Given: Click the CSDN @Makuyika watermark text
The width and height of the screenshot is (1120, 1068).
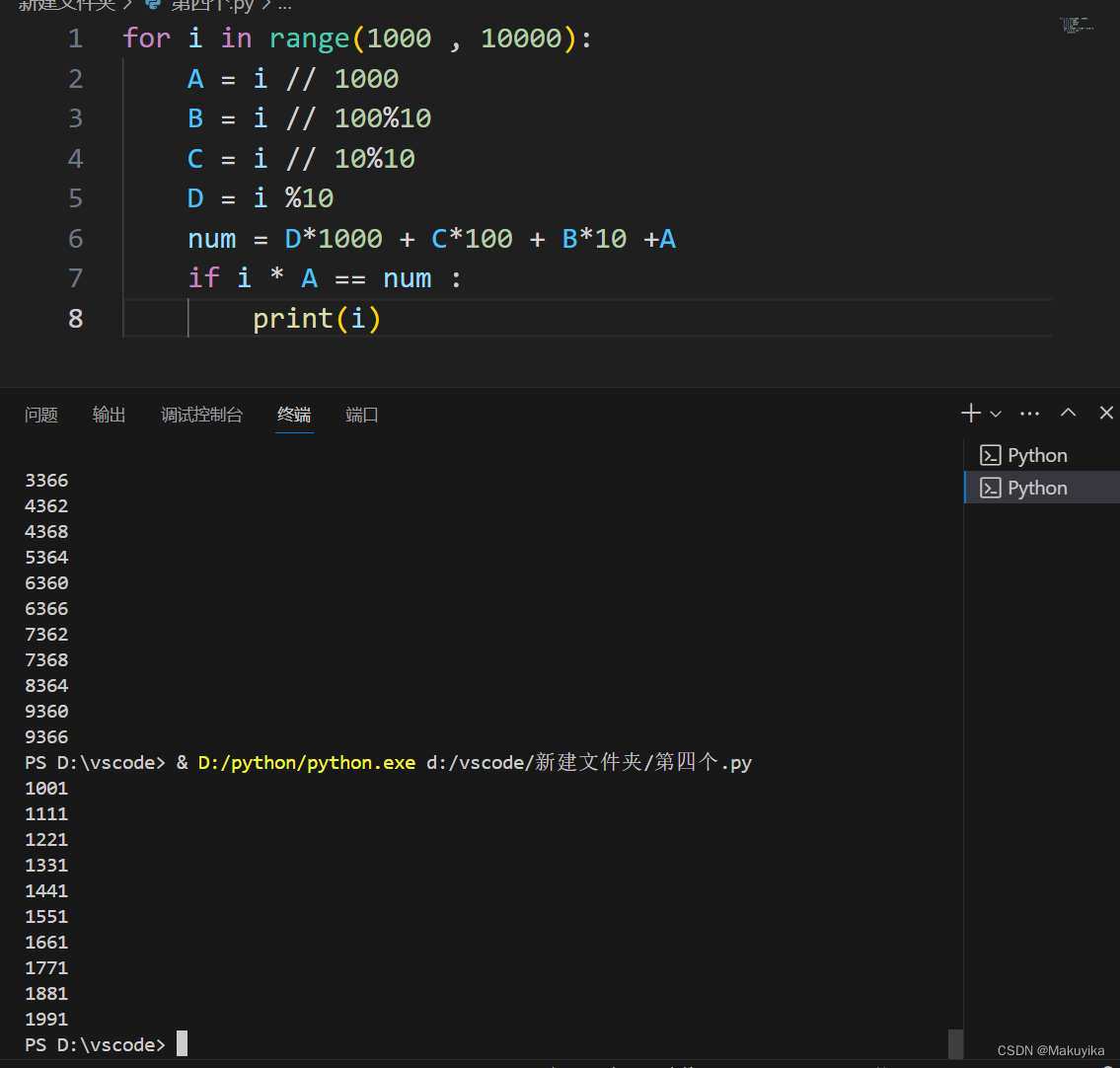Looking at the screenshot, I should point(1050,1050).
